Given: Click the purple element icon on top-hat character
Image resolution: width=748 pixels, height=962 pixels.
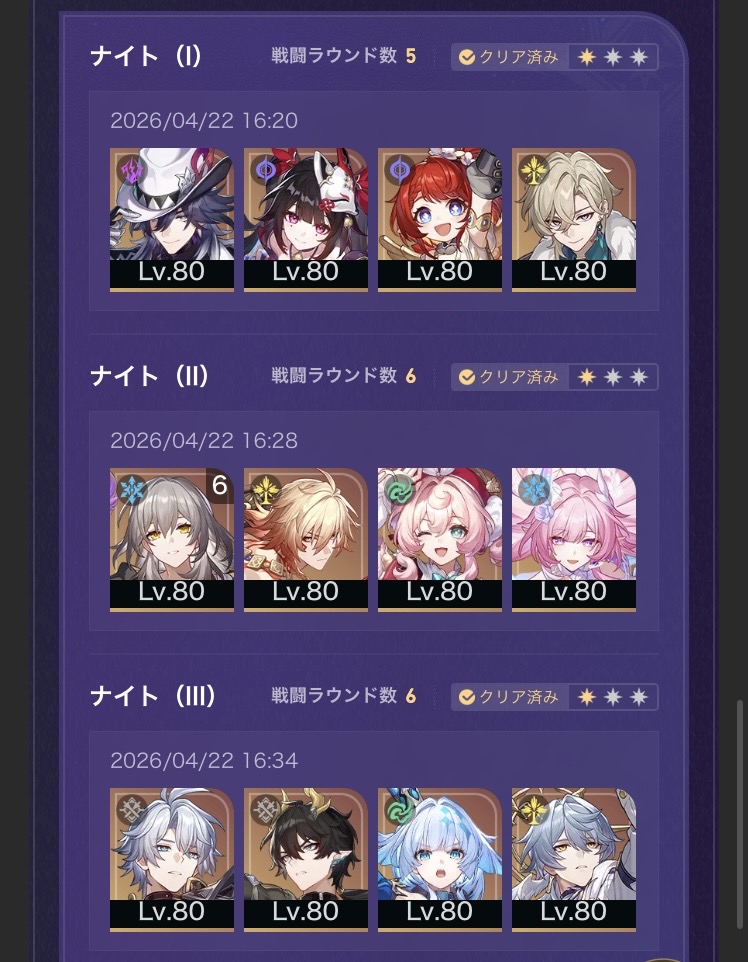Looking at the screenshot, I should coord(131,169).
